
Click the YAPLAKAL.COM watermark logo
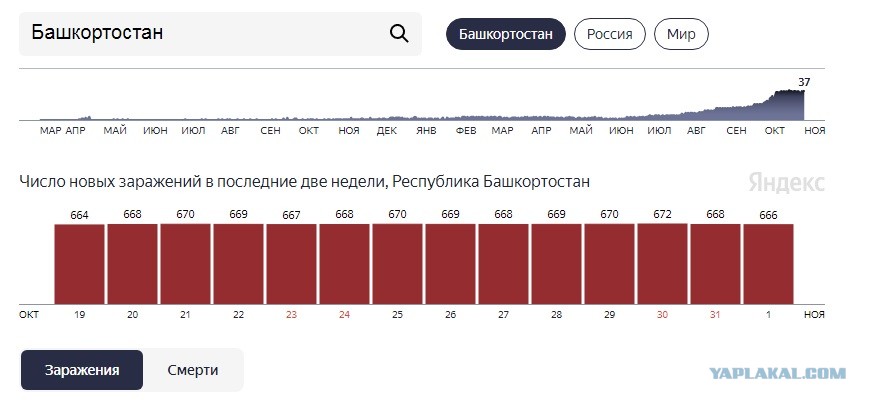777,373
